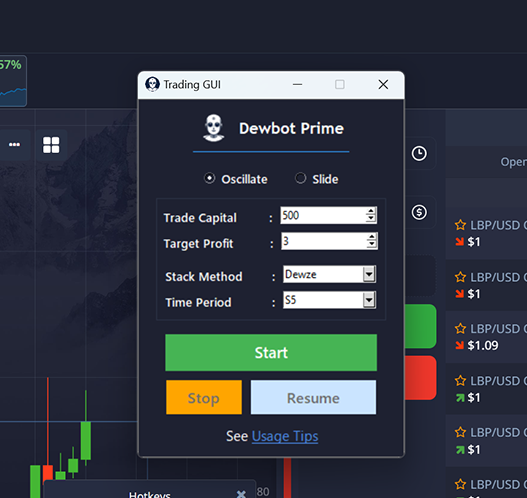Viewport: 527px width, 498px height.
Task: Click the dollar sign circle icon
Action: point(419,212)
